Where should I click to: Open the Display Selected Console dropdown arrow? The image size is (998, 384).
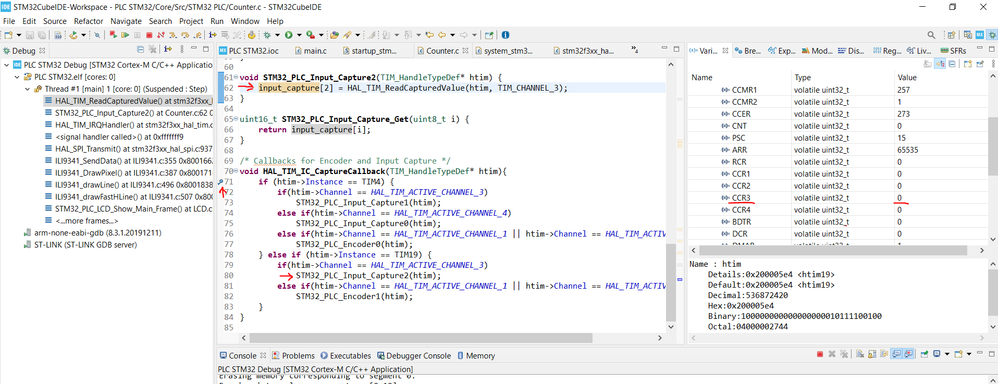tap(947, 354)
